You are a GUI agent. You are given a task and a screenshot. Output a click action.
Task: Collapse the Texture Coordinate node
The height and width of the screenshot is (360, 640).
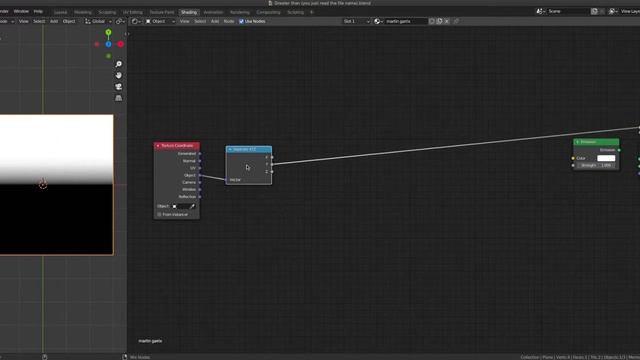pyautogui.click(x=158, y=146)
